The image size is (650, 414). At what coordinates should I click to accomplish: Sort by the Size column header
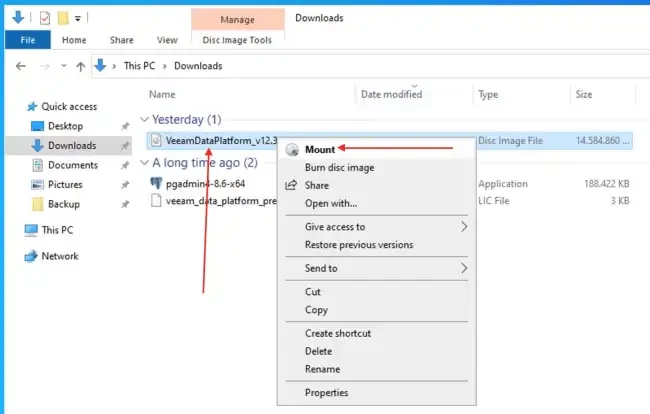pyautogui.click(x=584, y=94)
